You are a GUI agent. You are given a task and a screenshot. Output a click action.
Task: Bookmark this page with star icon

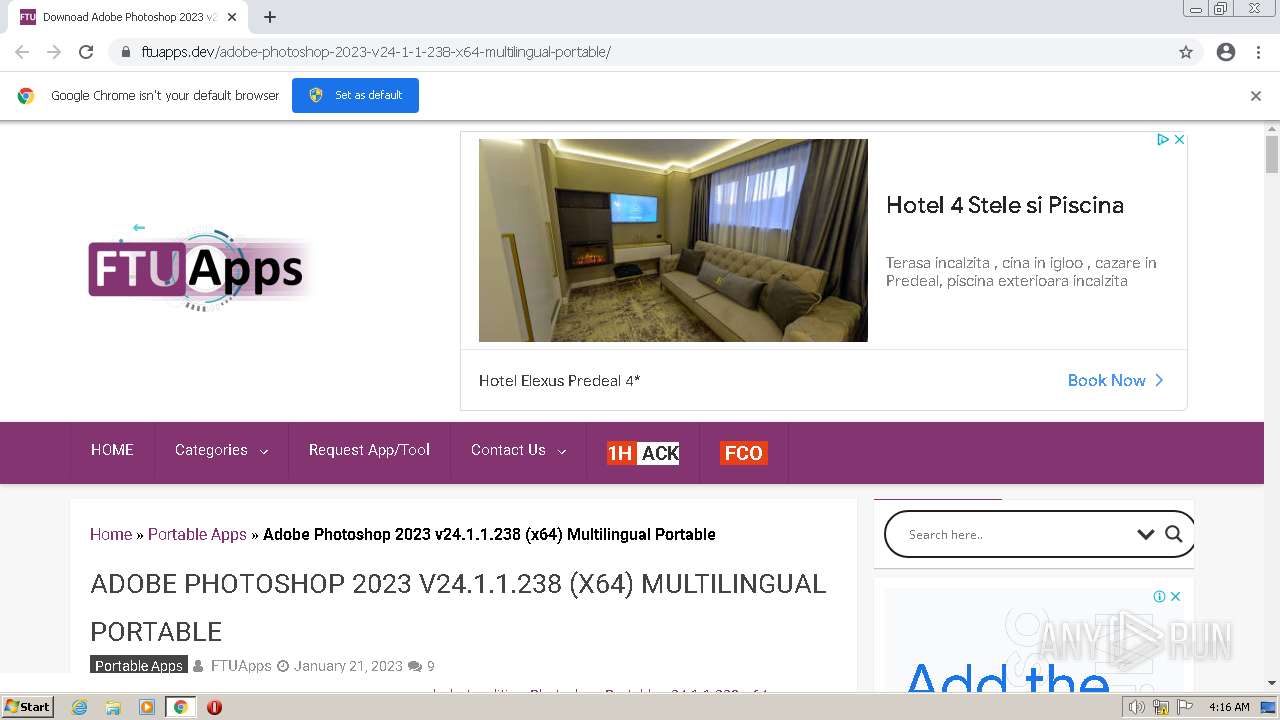tap(1186, 52)
